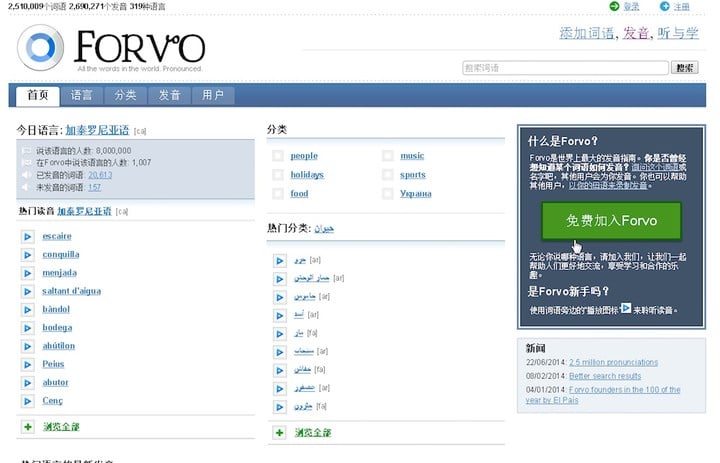
Task: Play pronunciation of conquilla
Action: point(28,255)
